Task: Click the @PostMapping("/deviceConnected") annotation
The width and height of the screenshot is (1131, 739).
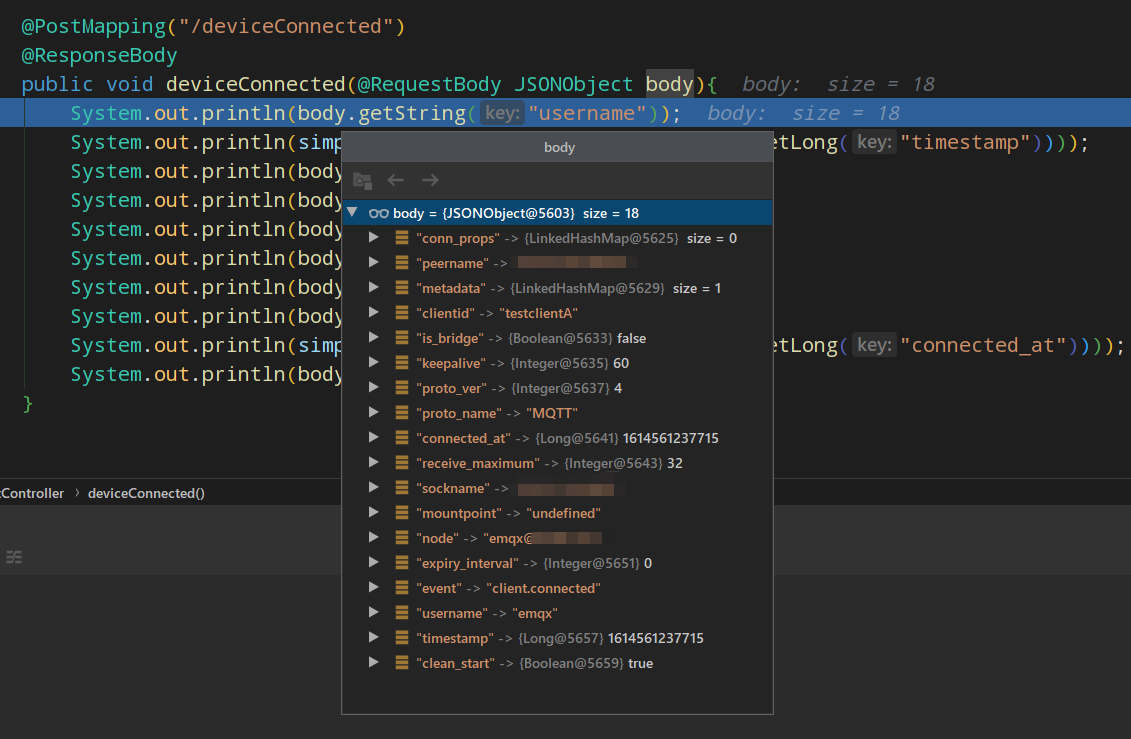Action: (x=214, y=26)
